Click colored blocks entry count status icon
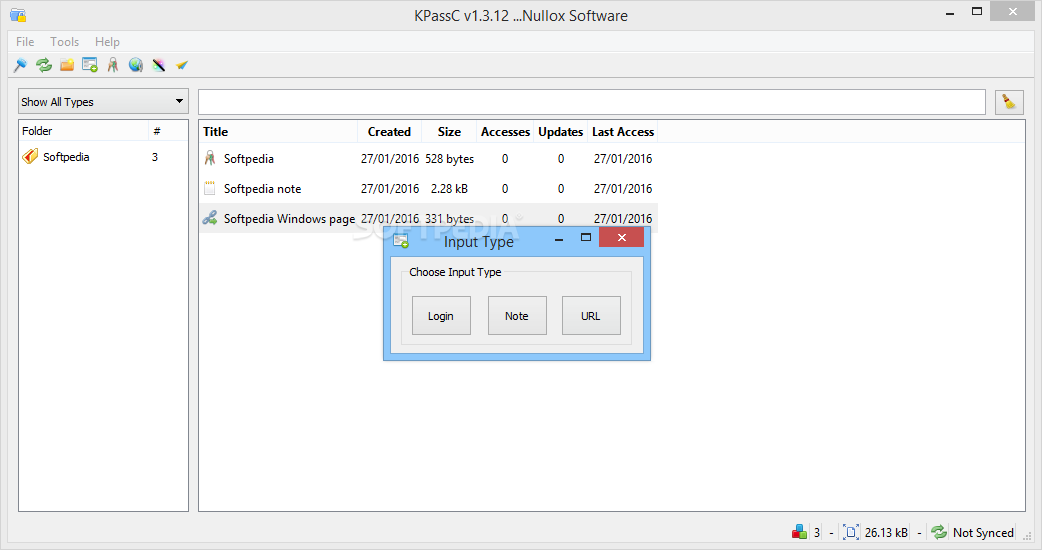 pyautogui.click(x=799, y=532)
